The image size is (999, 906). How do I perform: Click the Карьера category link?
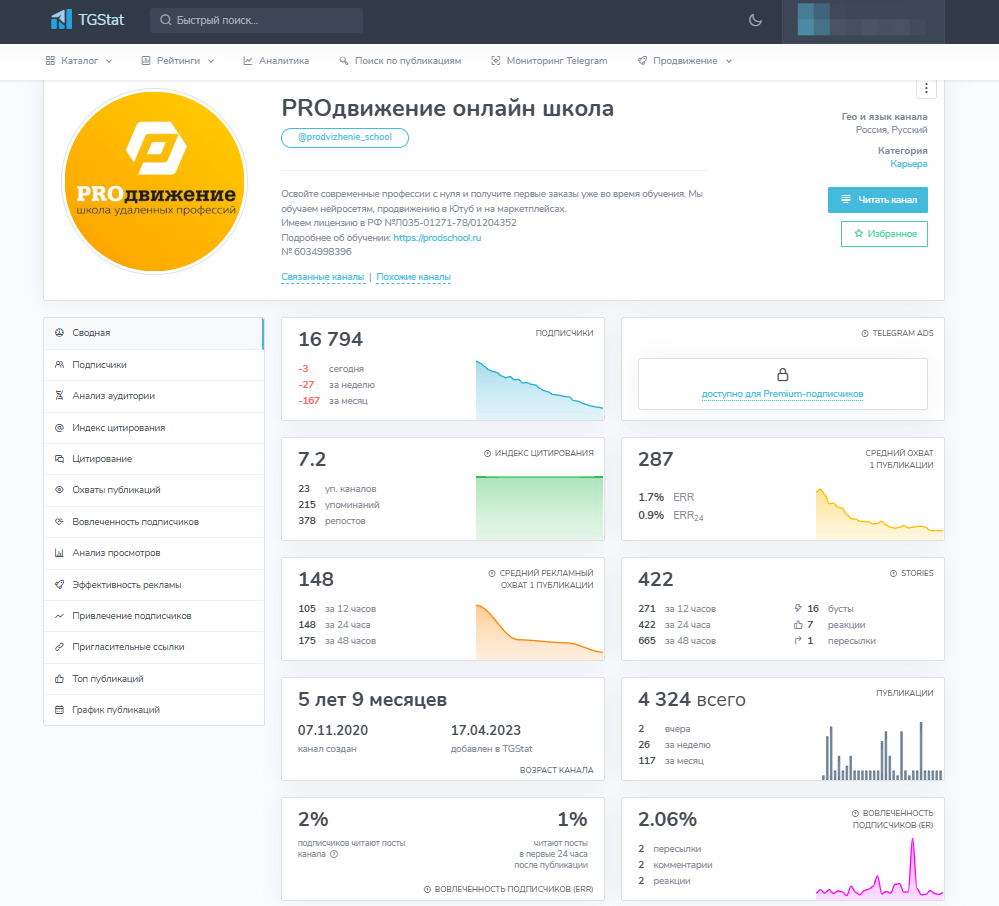(909, 164)
